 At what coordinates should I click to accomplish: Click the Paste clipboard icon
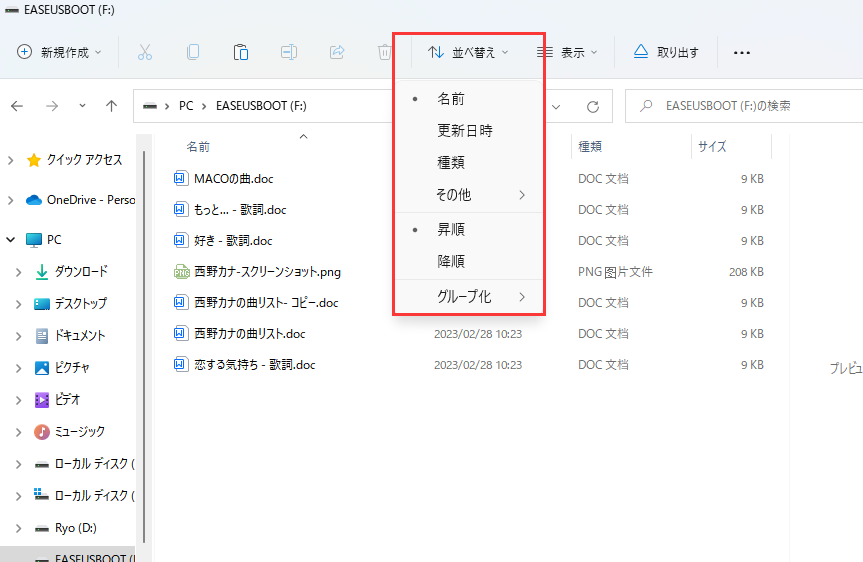pyautogui.click(x=241, y=52)
